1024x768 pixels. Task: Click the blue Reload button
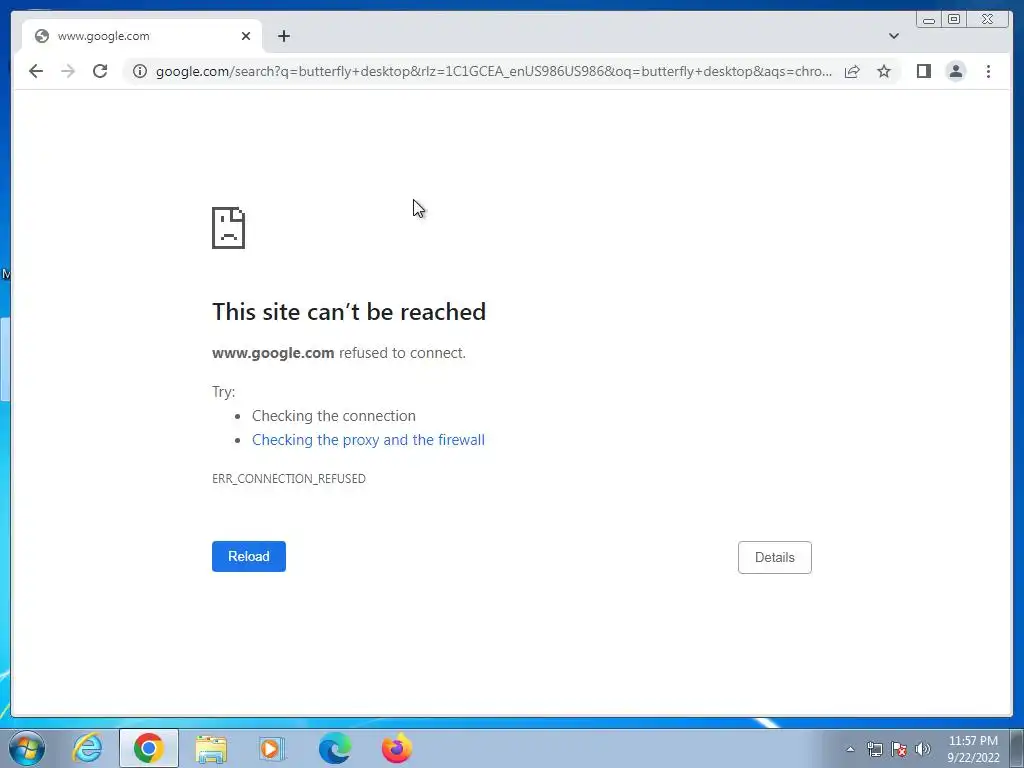tap(249, 556)
